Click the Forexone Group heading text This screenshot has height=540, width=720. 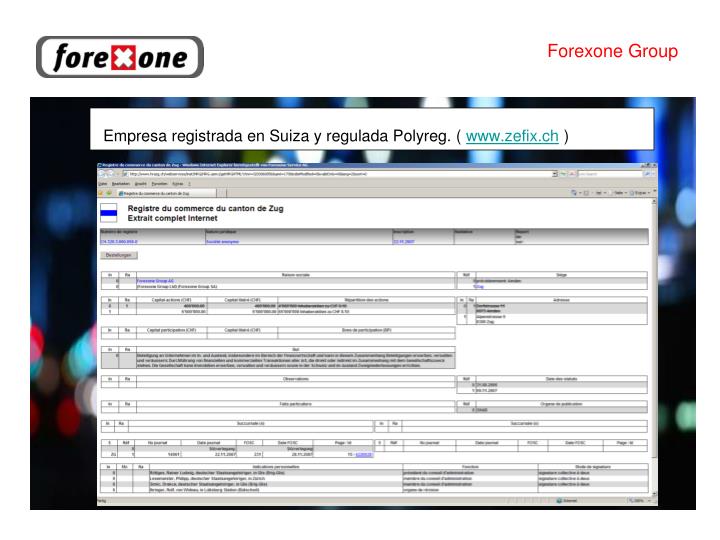tap(613, 51)
